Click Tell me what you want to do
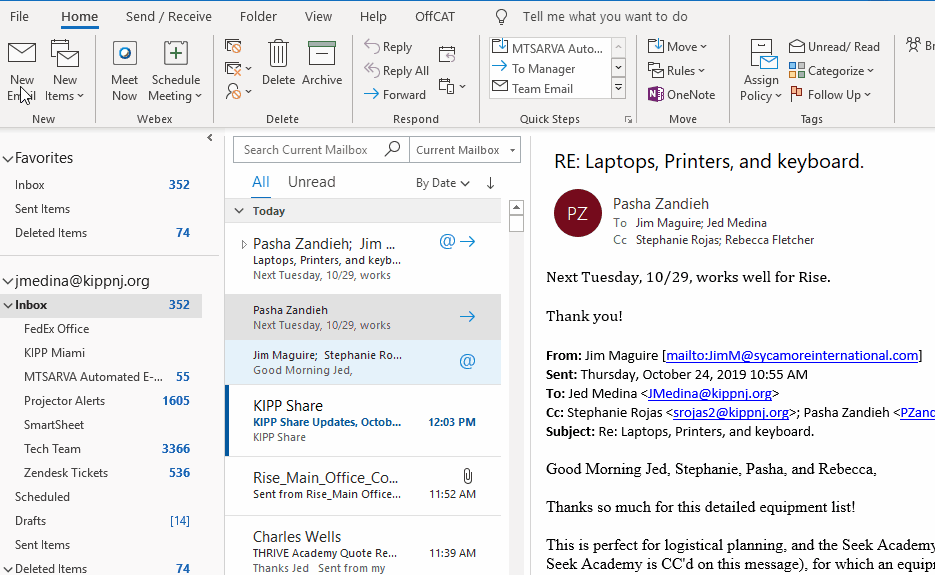This screenshot has width=935, height=575. (605, 17)
